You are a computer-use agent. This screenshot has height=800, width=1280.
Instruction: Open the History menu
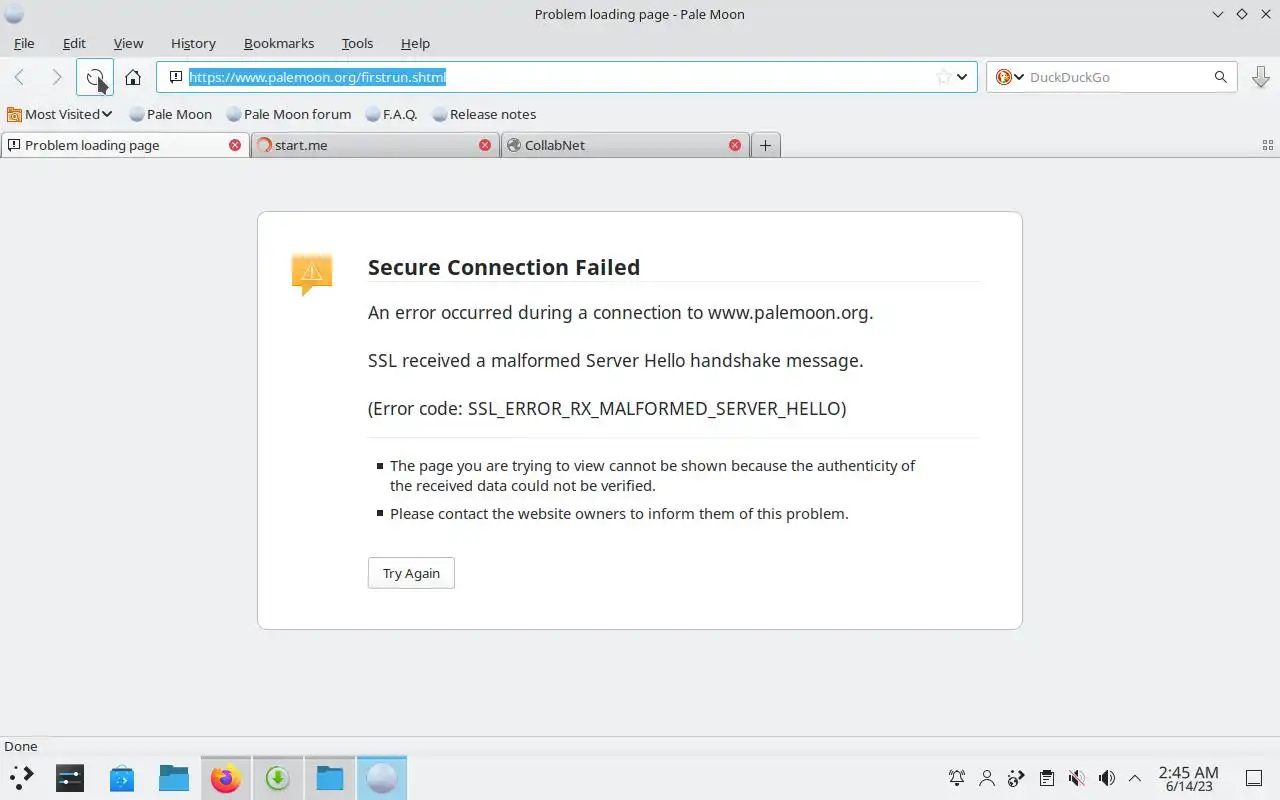193,43
